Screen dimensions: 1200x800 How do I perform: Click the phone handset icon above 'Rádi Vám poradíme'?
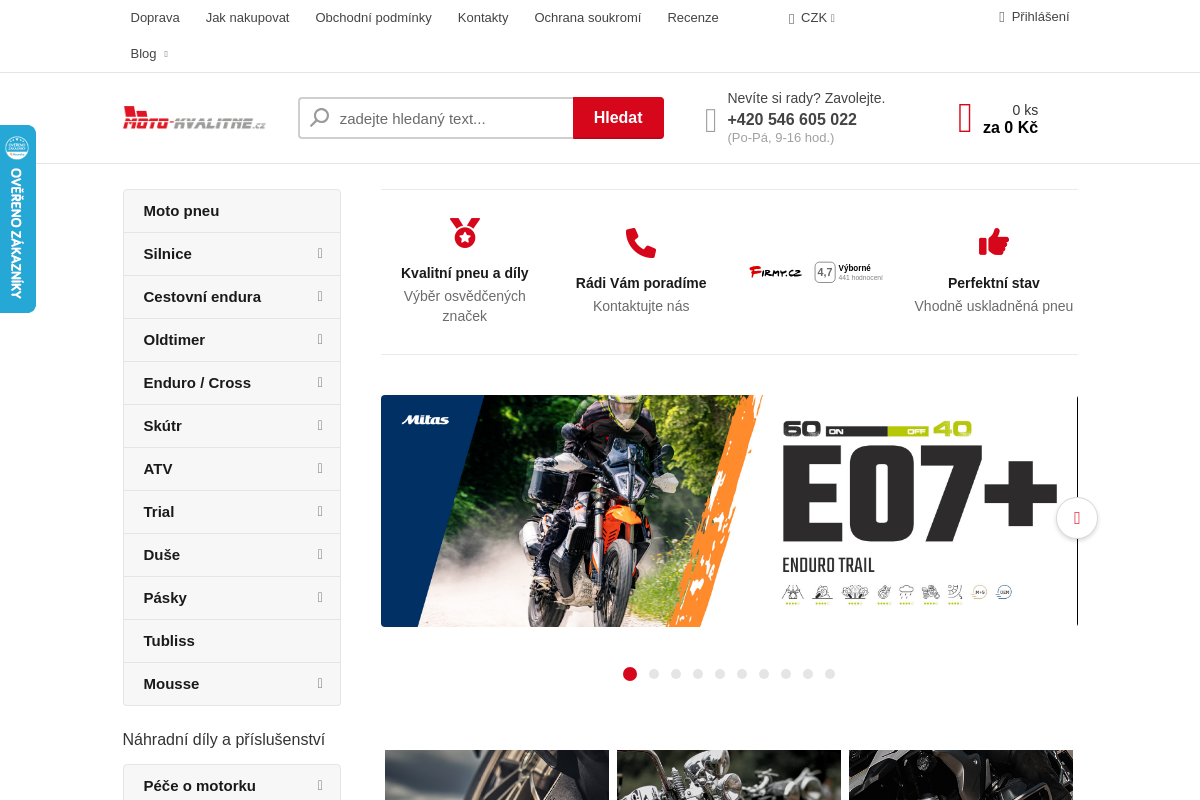click(640, 241)
